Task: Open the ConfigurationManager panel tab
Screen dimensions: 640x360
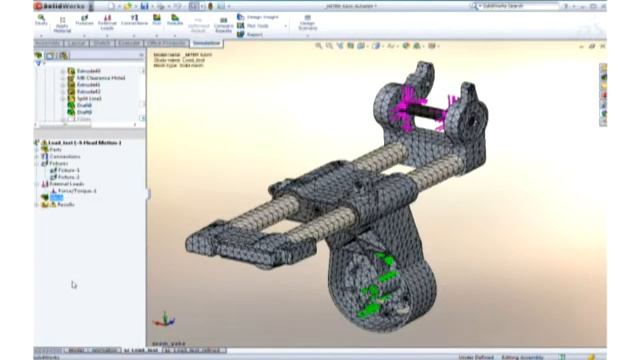Action: click(x=63, y=56)
